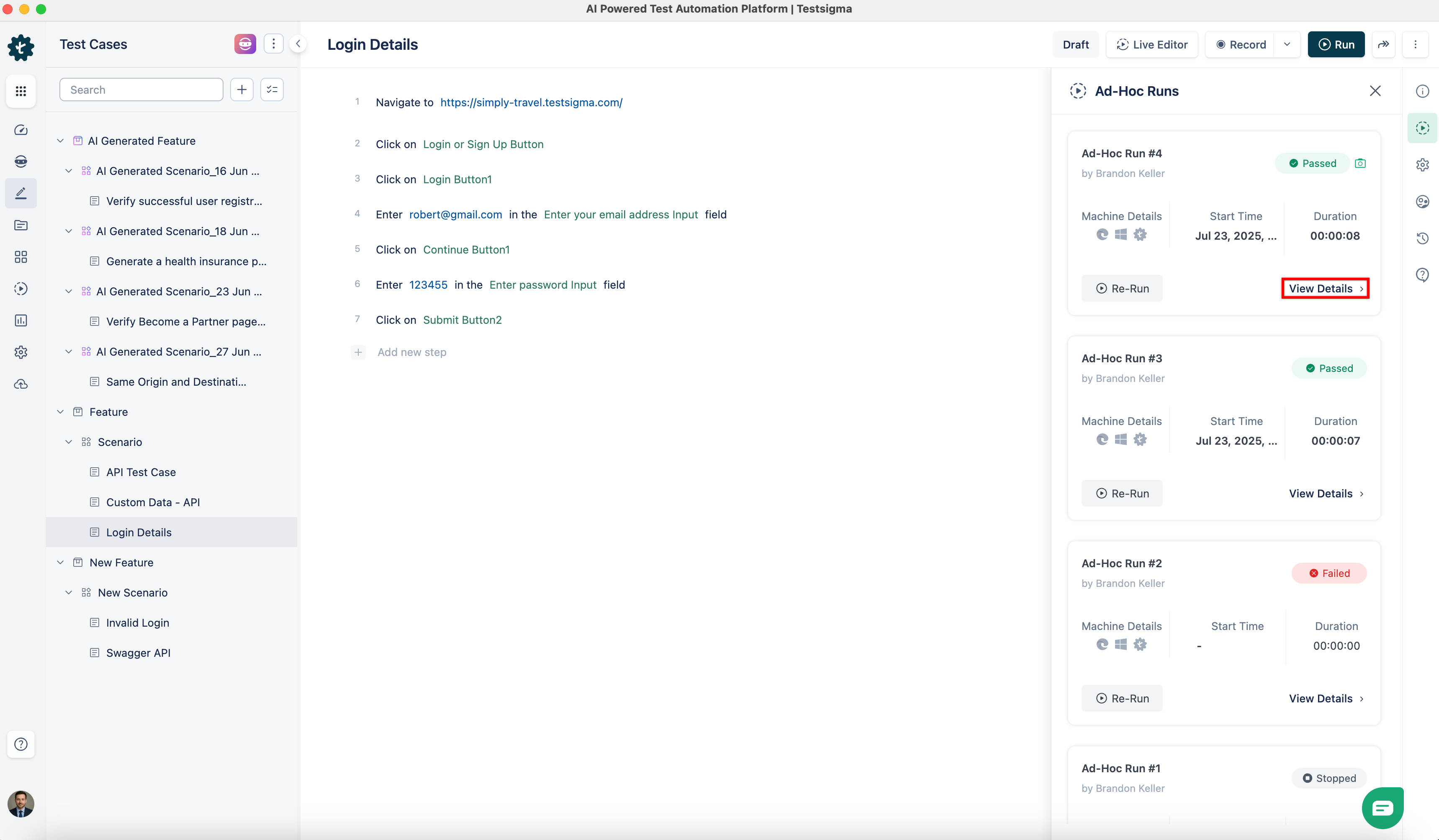Click into the Test Cases search field
Screen dimensions: 1439x840
[x=141, y=90]
